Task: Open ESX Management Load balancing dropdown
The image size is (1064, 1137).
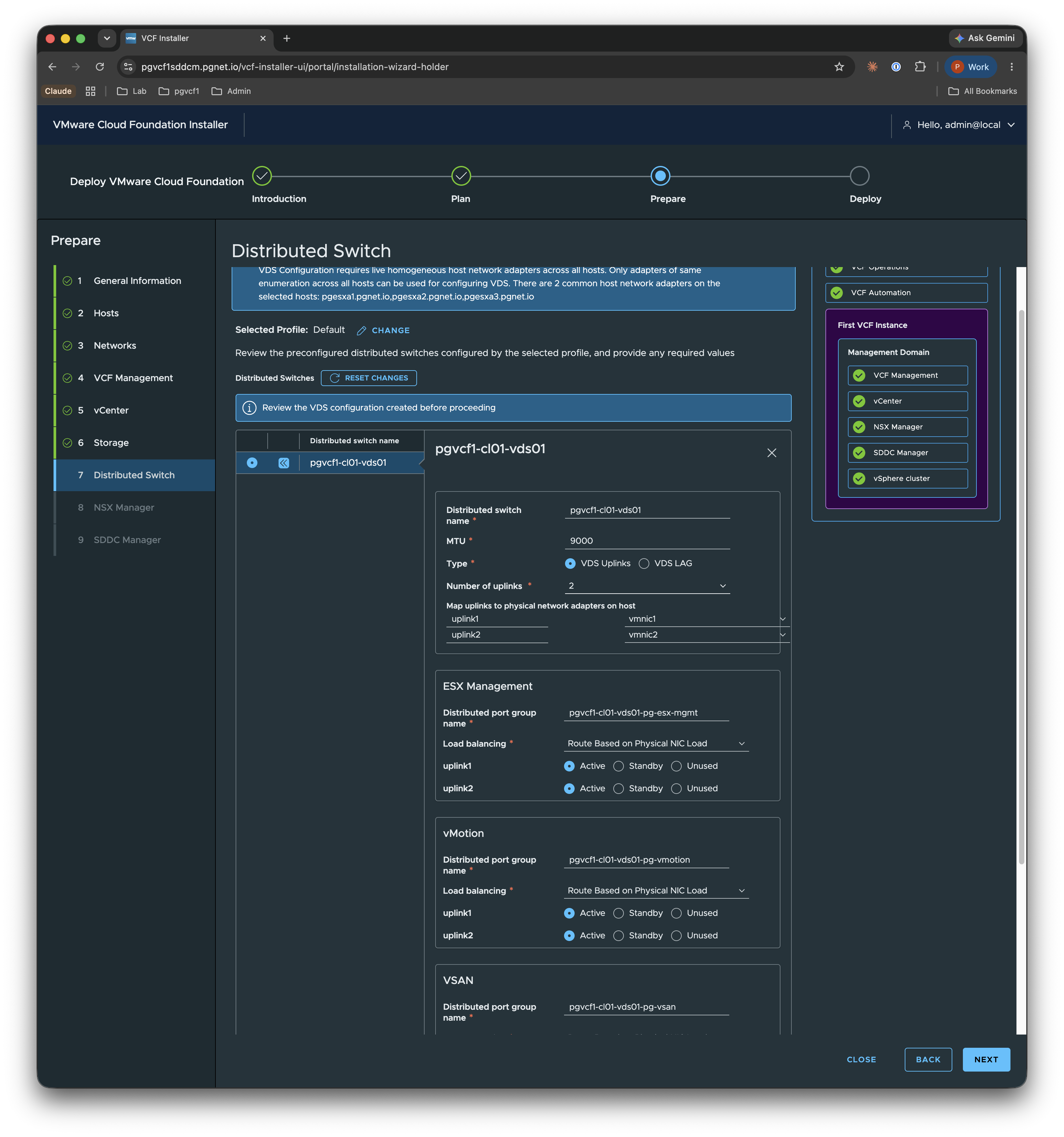Action: pos(656,743)
